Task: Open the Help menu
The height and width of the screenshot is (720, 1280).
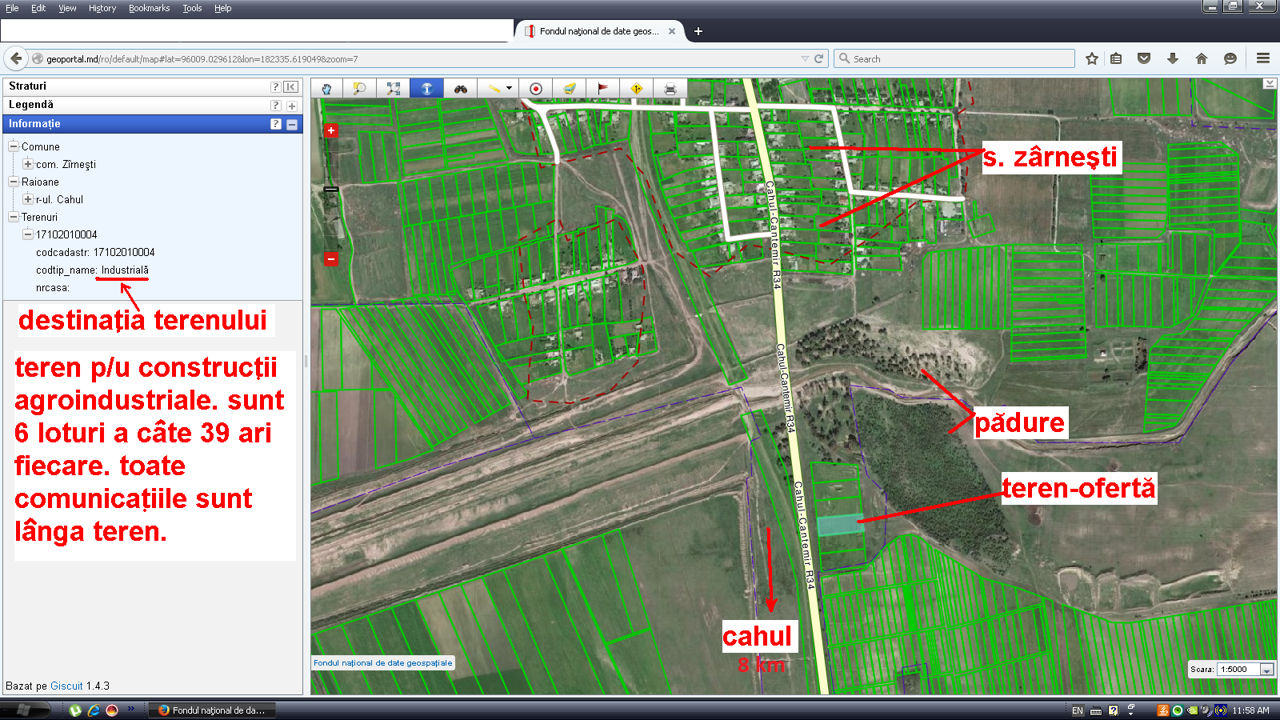Action: (223, 8)
